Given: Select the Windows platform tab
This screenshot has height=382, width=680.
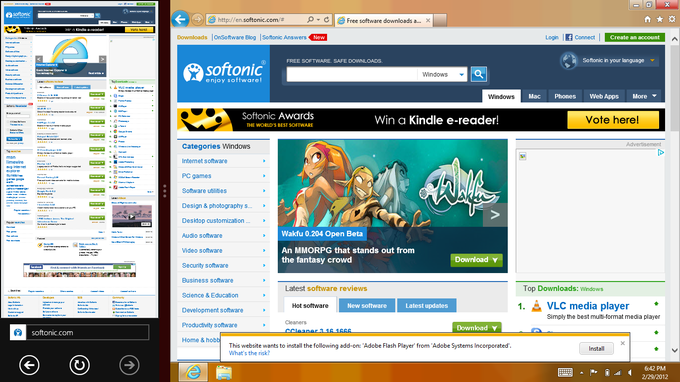Looking at the screenshot, I should [501, 96].
